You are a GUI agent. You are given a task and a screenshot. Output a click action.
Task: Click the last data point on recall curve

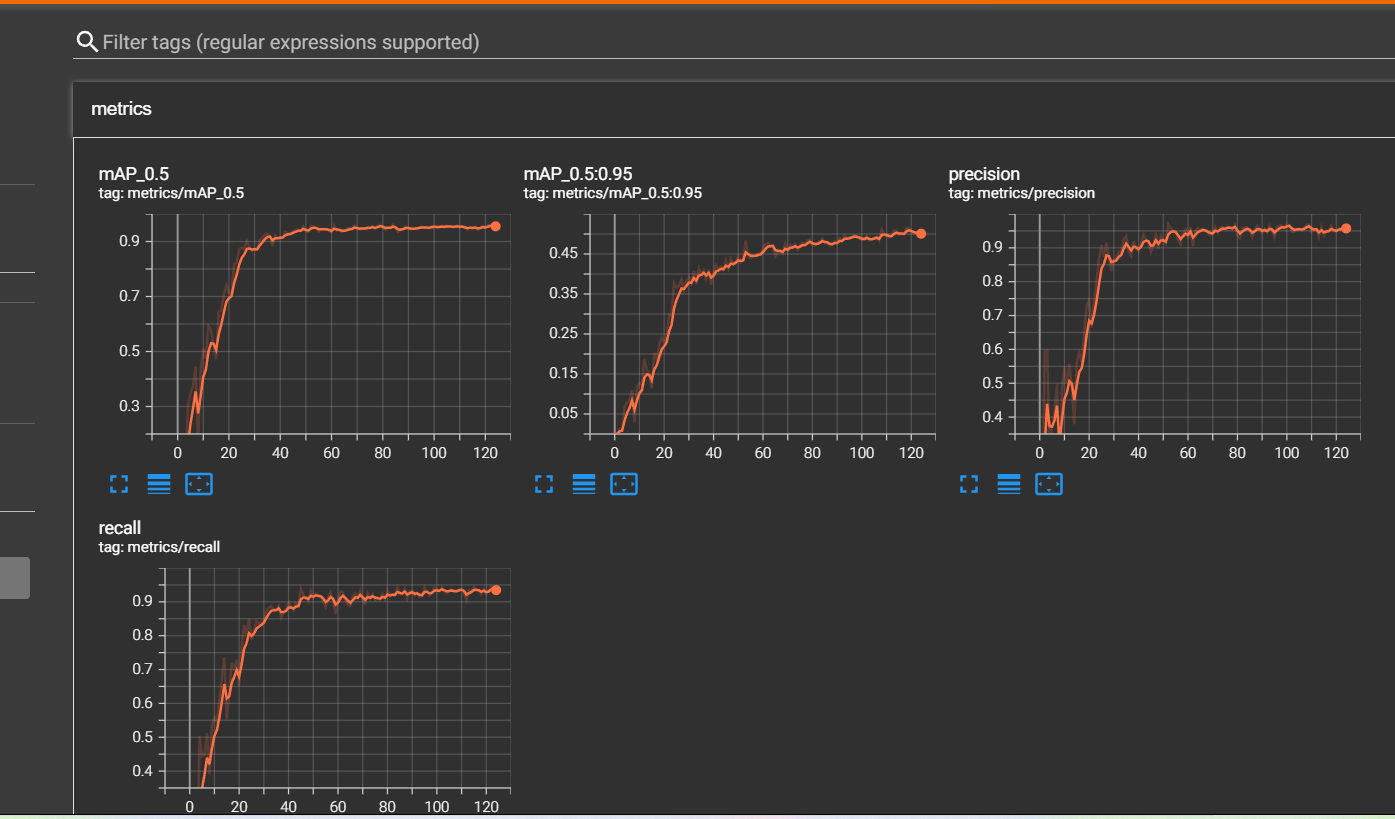[x=496, y=590]
